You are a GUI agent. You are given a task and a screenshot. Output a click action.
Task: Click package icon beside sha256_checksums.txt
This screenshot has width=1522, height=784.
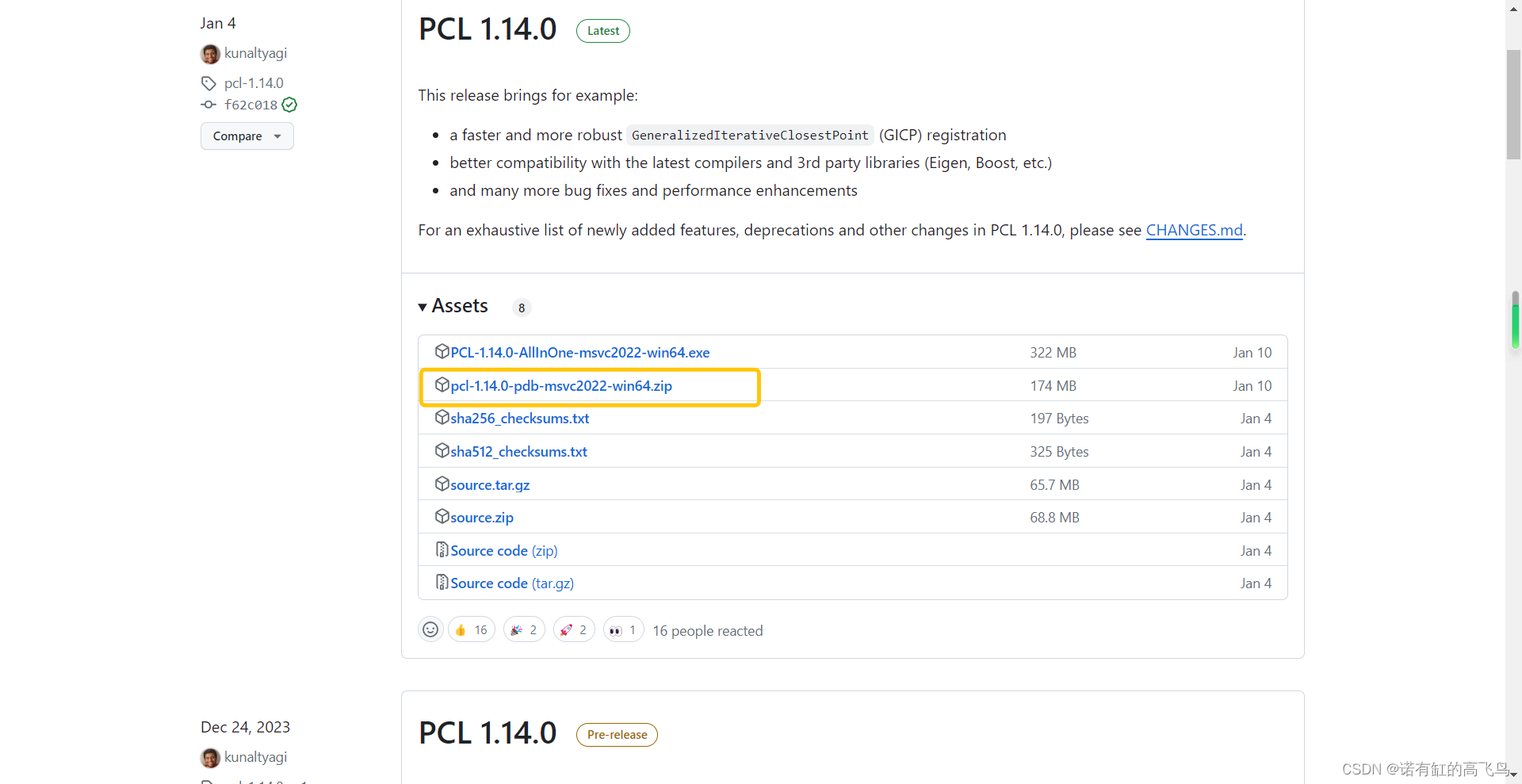click(442, 417)
